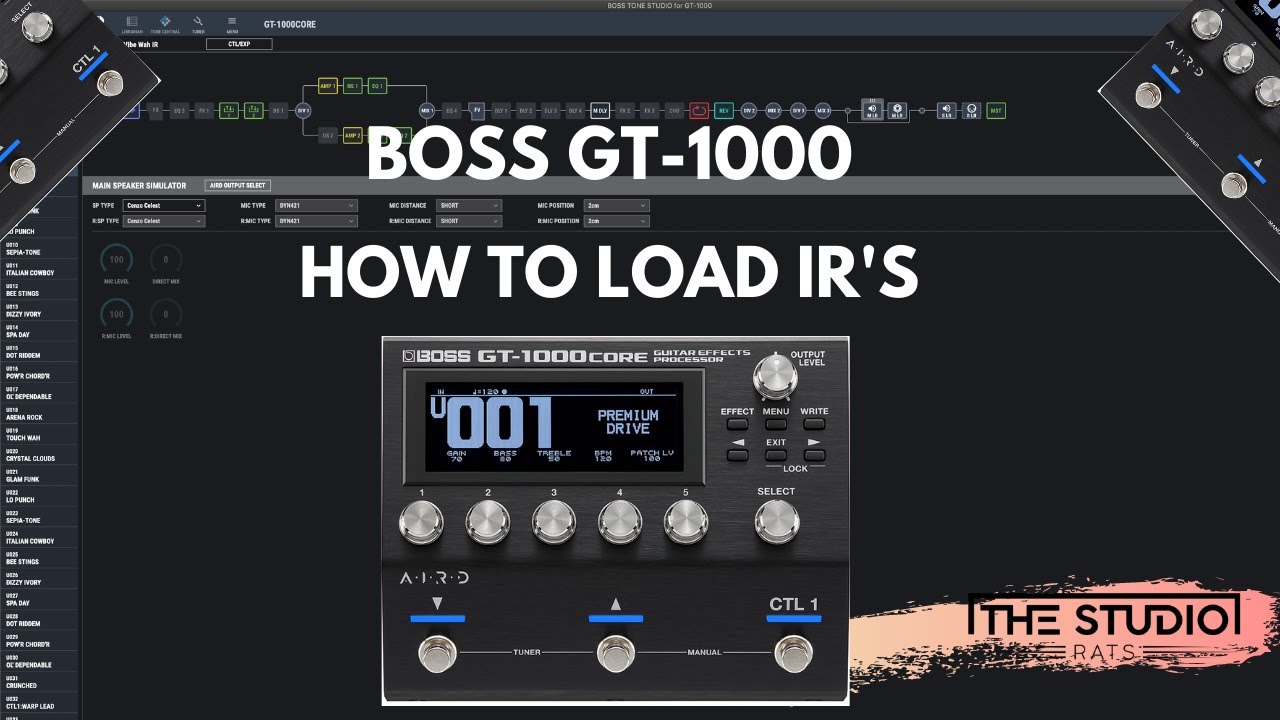Select patch U021 GLAM FUNK
This screenshot has width=1280, height=720.
pyautogui.click(x=39, y=476)
